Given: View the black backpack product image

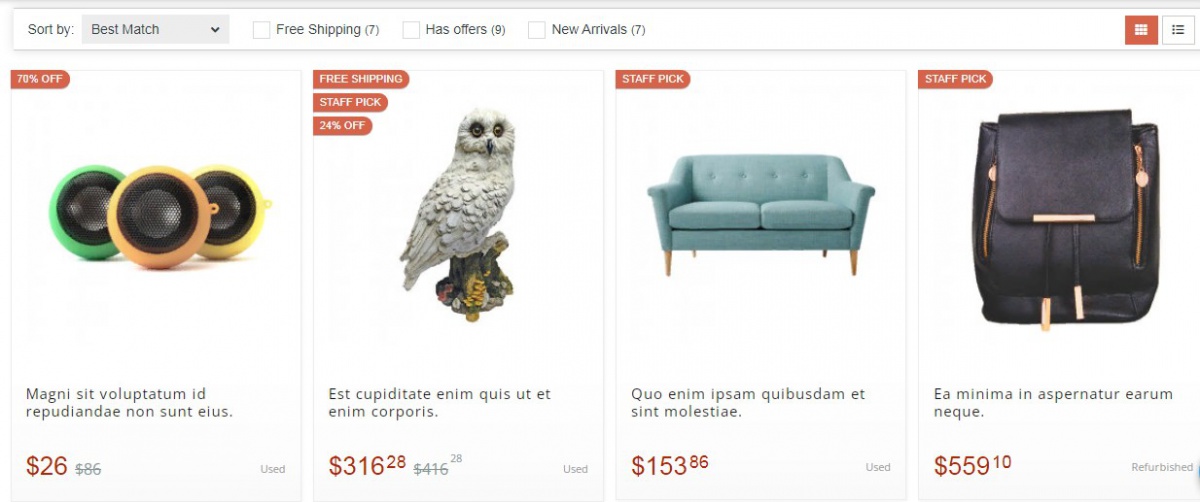Looking at the screenshot, I should click(1066, 220).
